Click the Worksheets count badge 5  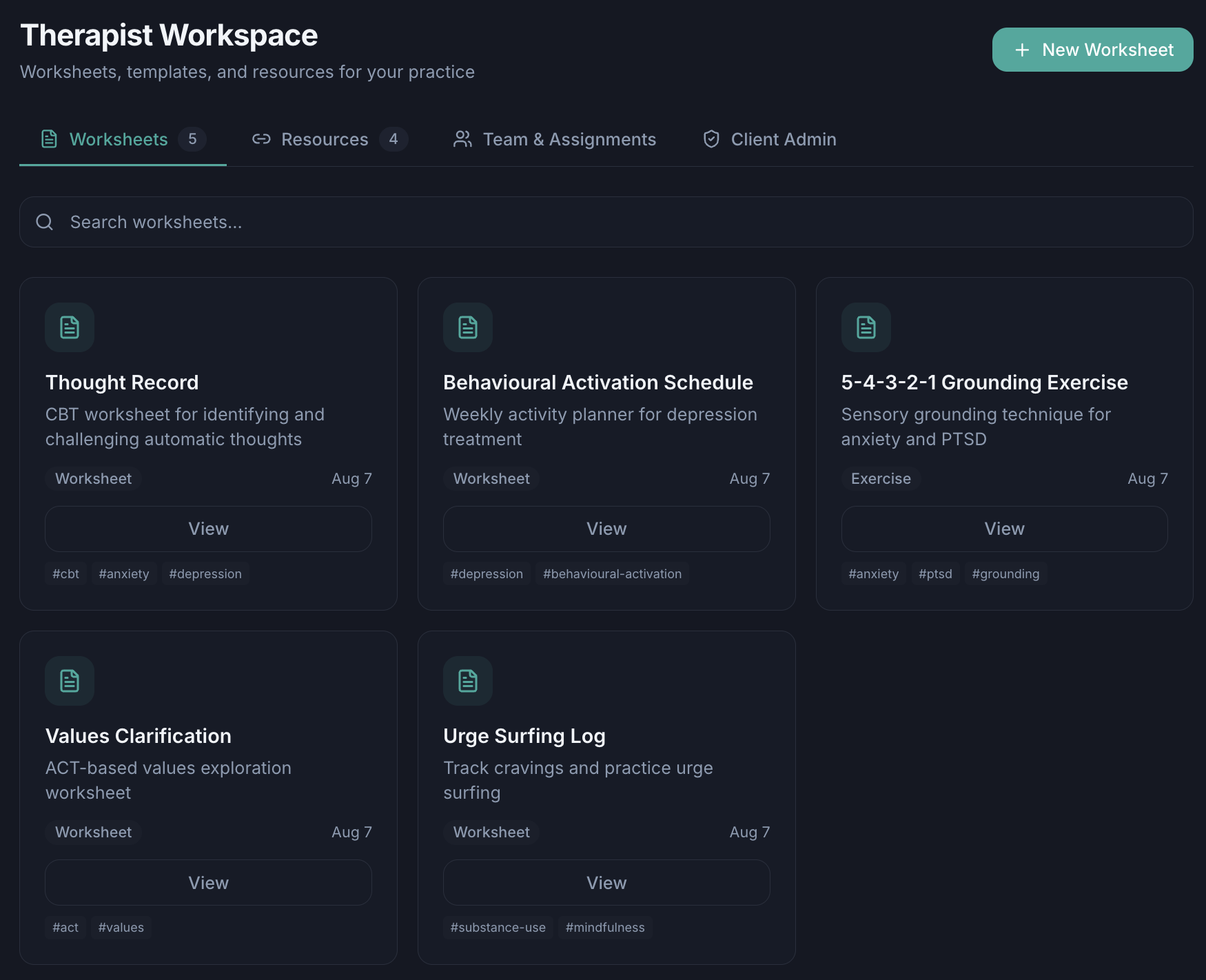click(x=192, y=139)
